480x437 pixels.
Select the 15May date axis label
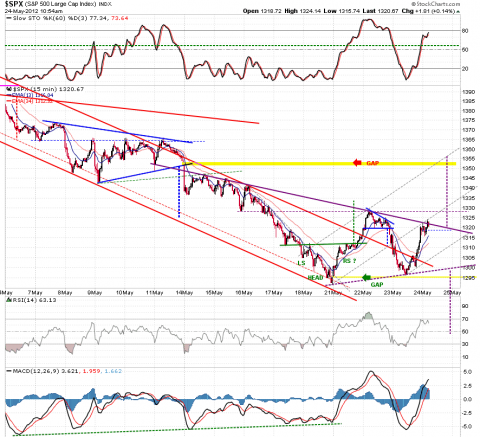click(x=214, y=293)
